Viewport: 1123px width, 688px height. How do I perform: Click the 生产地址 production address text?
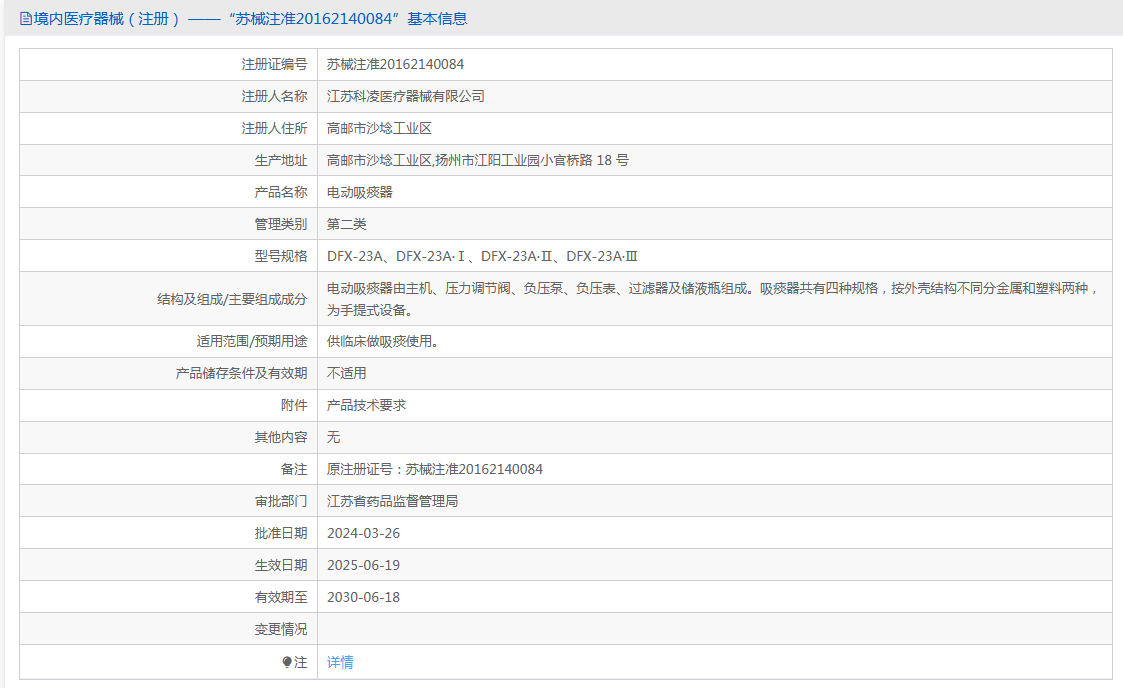click(x=478, y=160)
